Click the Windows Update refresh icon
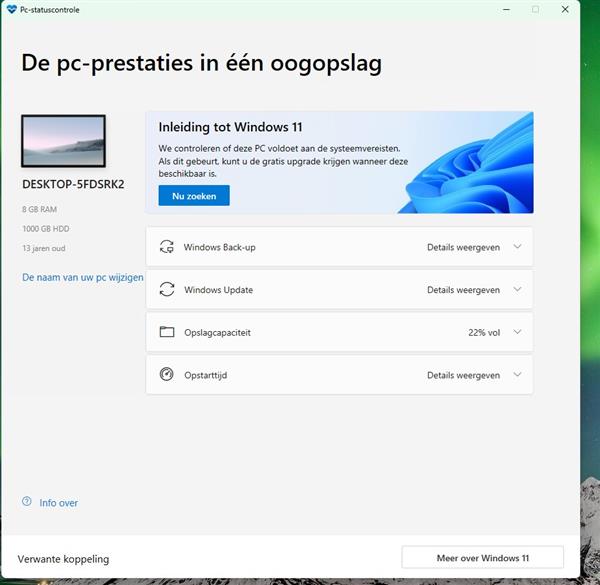The height and width of the screenshot is (585, 600). (x=167, y=290)
